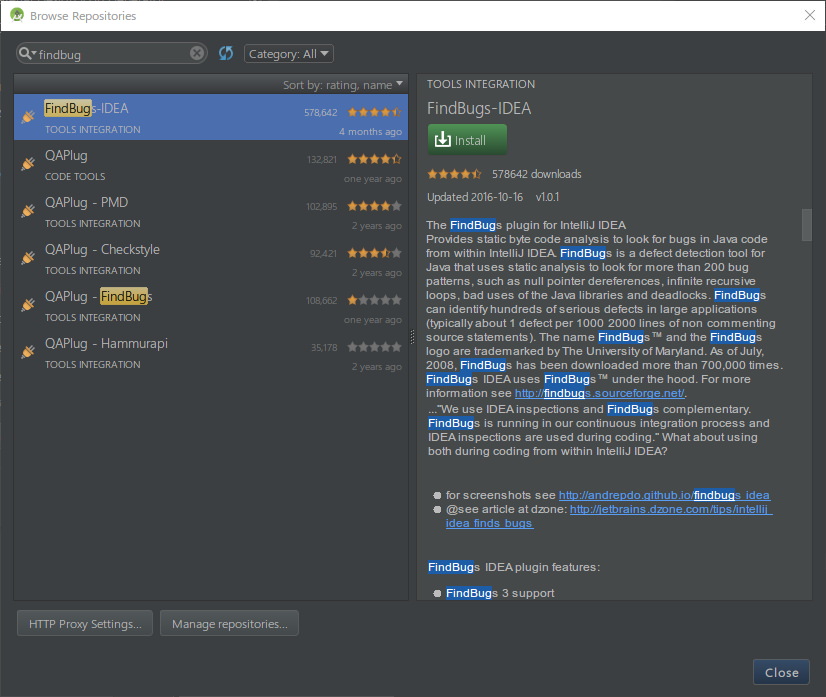
Task: Click the 578,642 download count in list
Action: [320, 112]
